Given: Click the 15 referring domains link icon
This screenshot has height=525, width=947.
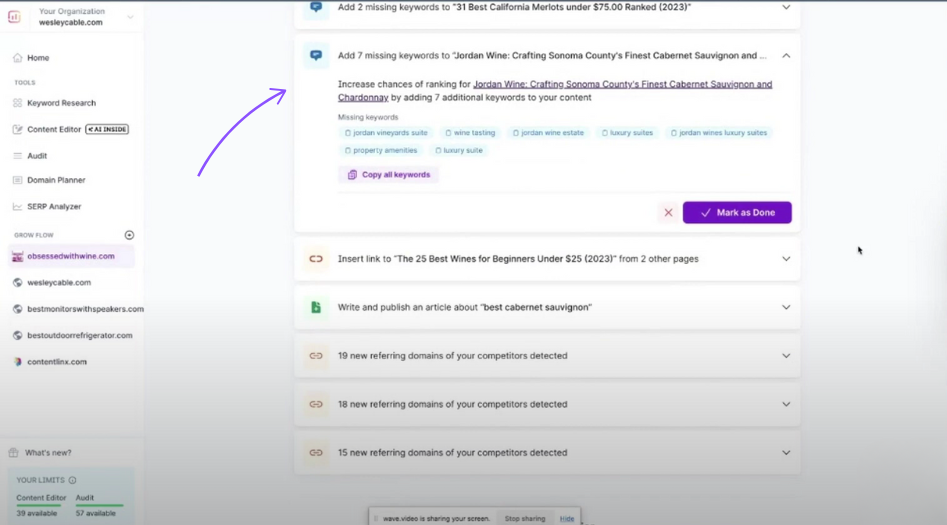Looking at the screenshot, I should pos(316,453).
